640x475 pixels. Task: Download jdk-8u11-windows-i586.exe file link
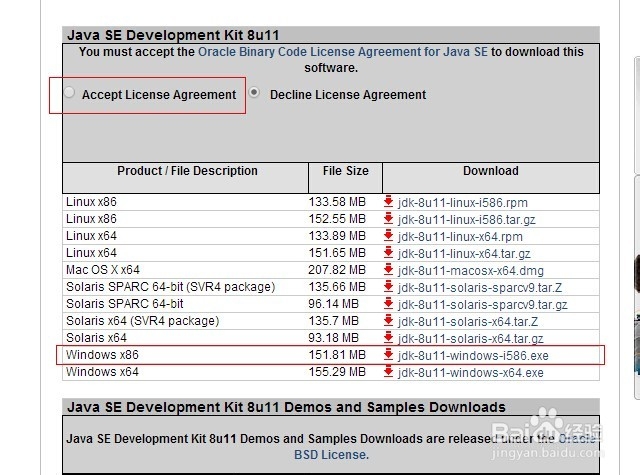tap(473, 356)
